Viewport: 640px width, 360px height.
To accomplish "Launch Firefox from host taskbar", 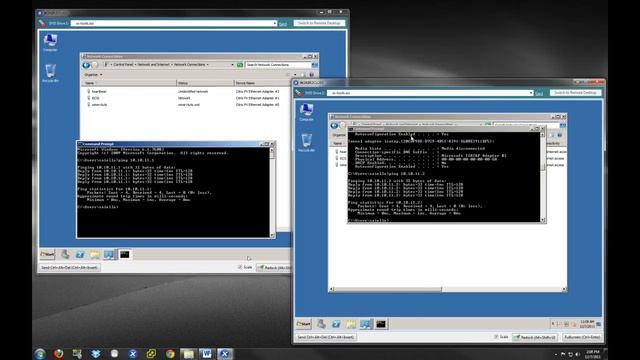I will [x=59, y=354].
